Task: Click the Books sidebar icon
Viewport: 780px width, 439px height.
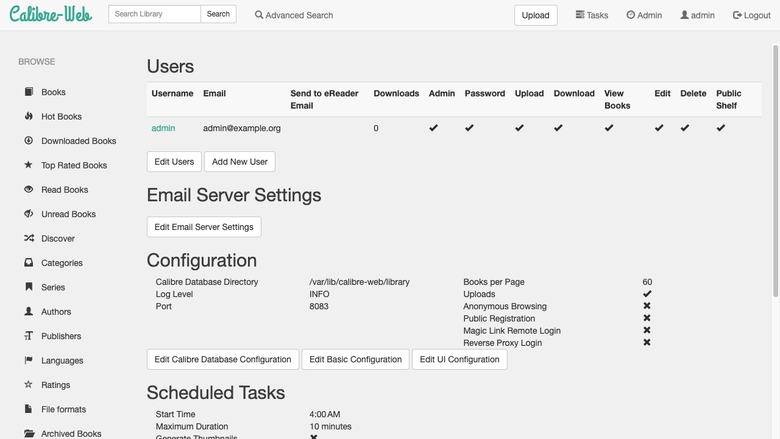Action: coord(29,91)
